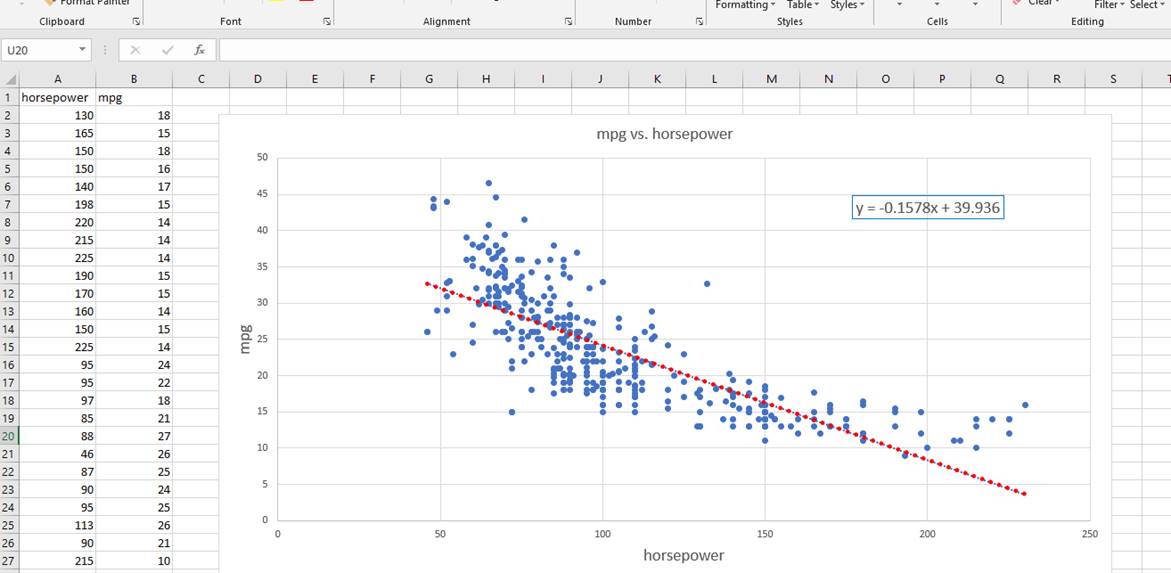The height and width of the screenshot is (573, 1171).
Task: Select cell with value 46
Action: point(58,454)
